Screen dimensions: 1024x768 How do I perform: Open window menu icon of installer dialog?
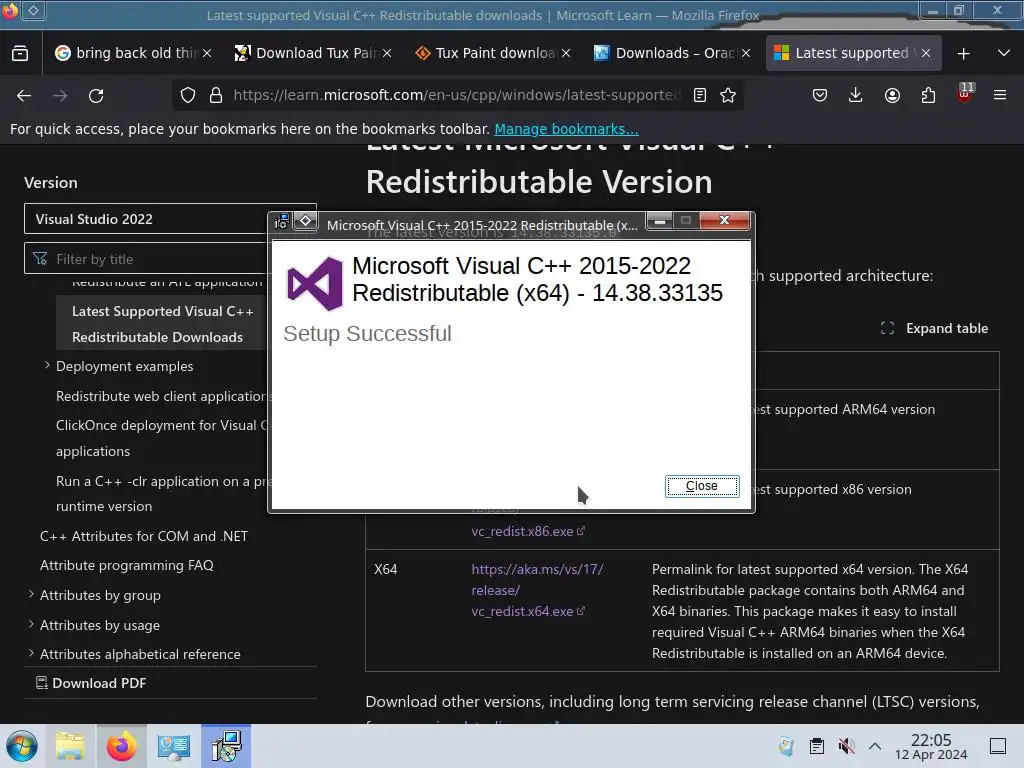click(x=282, y=221)
